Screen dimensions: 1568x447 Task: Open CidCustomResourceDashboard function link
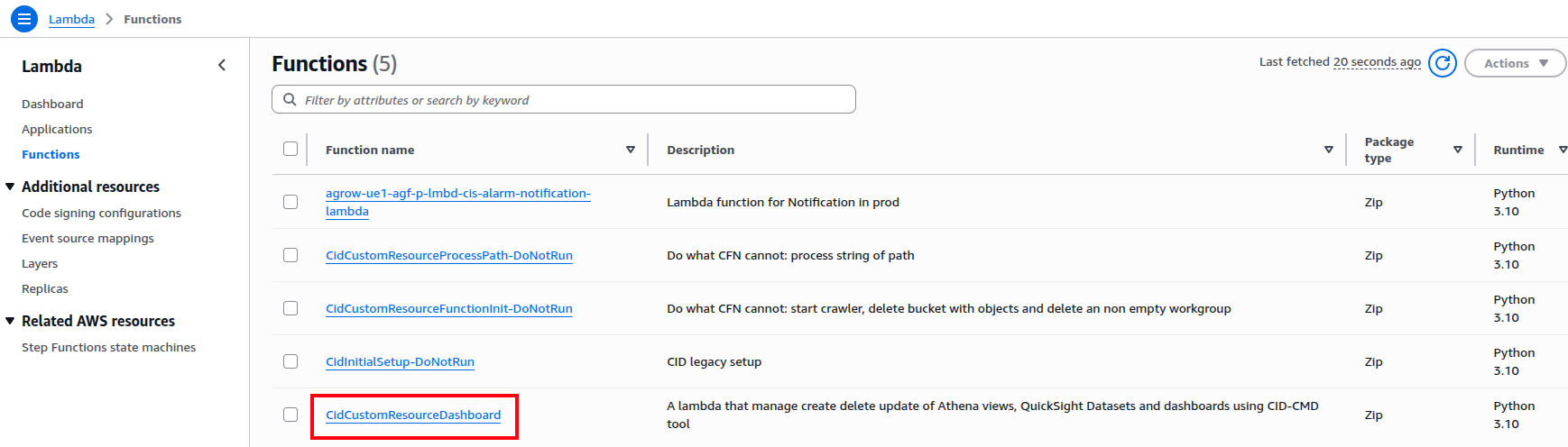(413, 415)
